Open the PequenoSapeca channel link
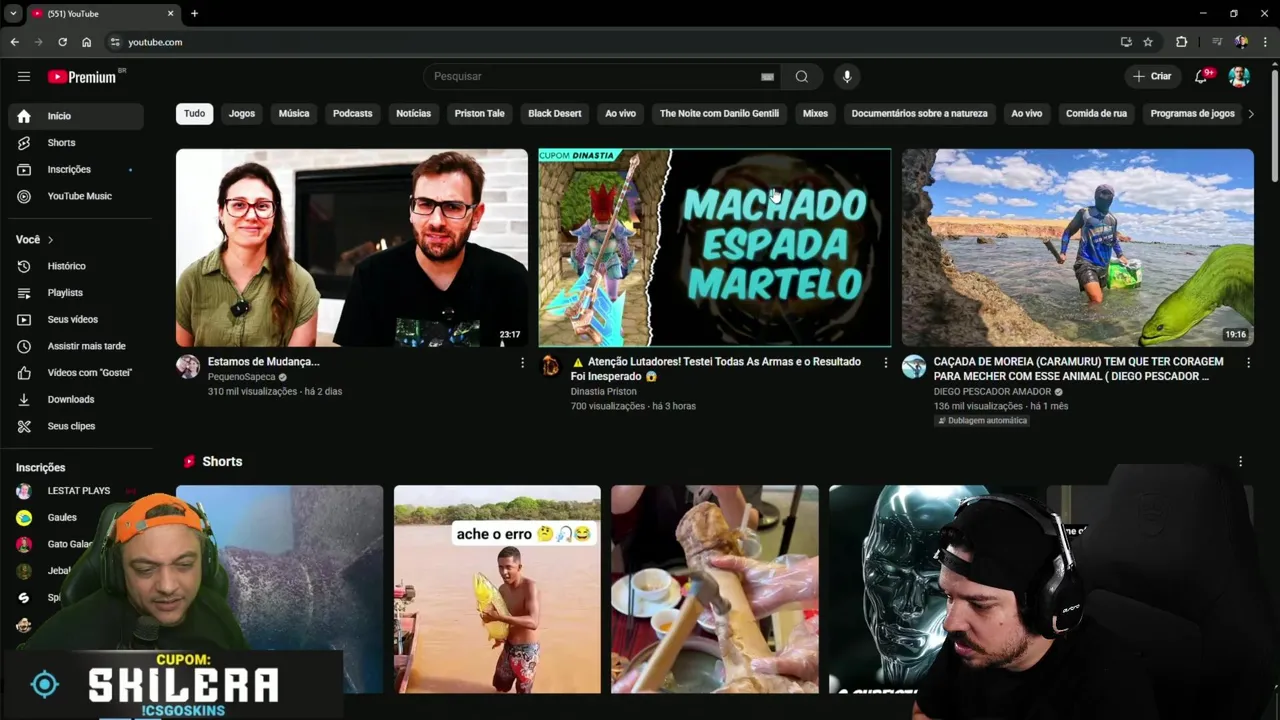 click(241, 377)
